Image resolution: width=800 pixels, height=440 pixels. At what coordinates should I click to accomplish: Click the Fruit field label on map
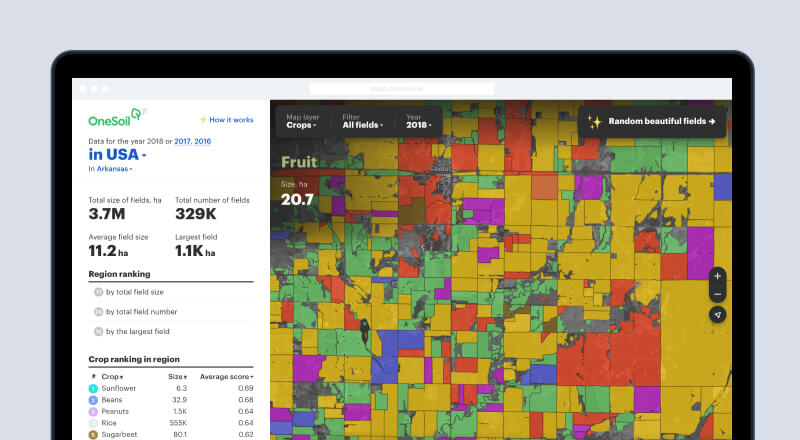[299, 162]
